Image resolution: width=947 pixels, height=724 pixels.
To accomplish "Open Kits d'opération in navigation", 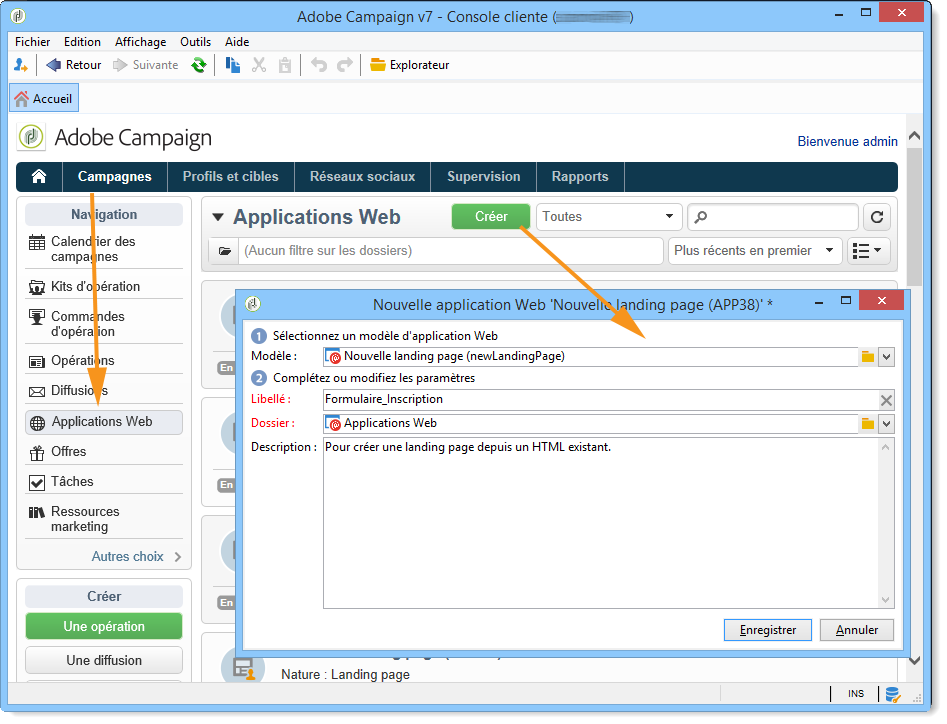I will pyautogui.click(x=104, y=286).
